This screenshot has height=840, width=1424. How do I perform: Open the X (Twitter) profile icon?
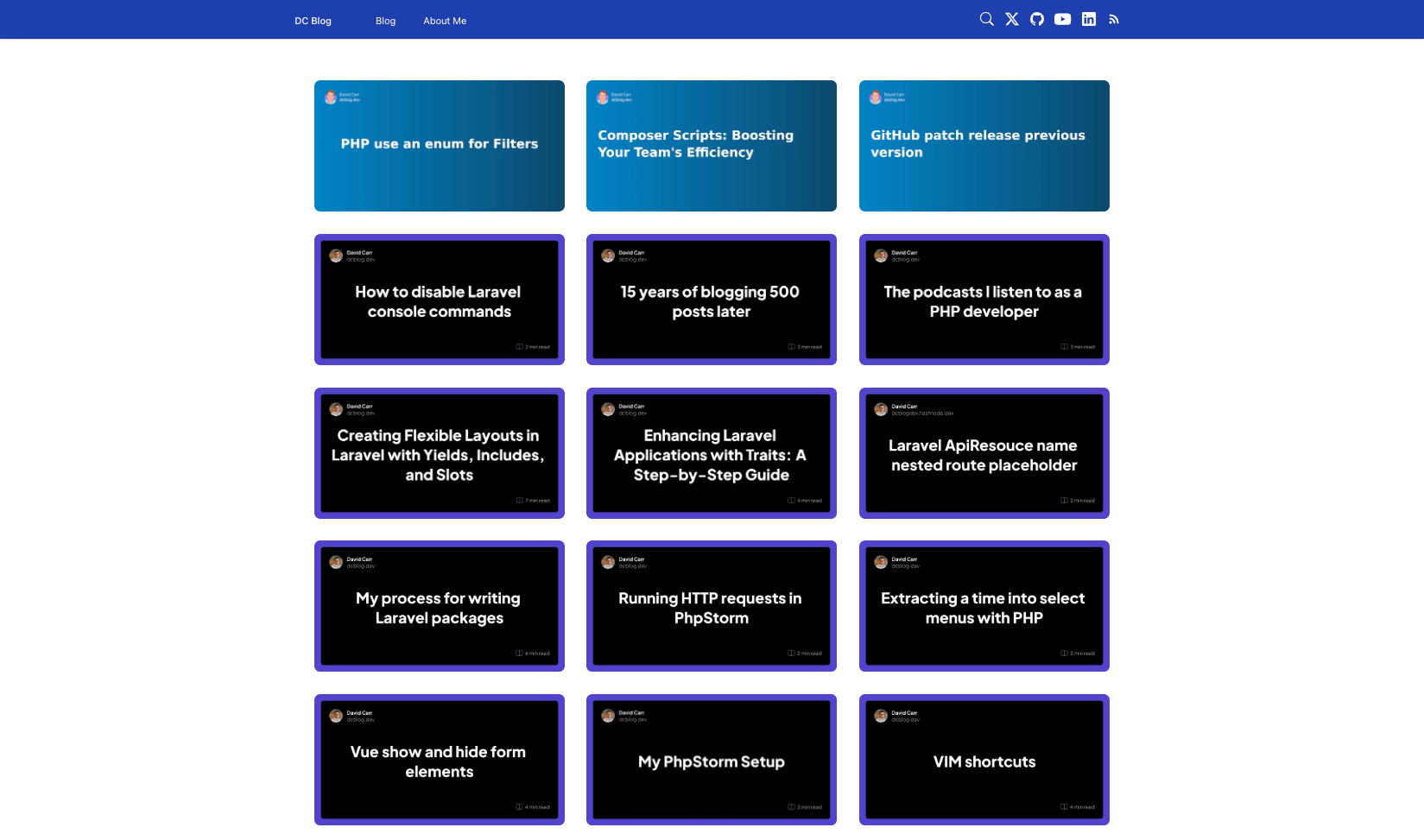pos(1012,19)
